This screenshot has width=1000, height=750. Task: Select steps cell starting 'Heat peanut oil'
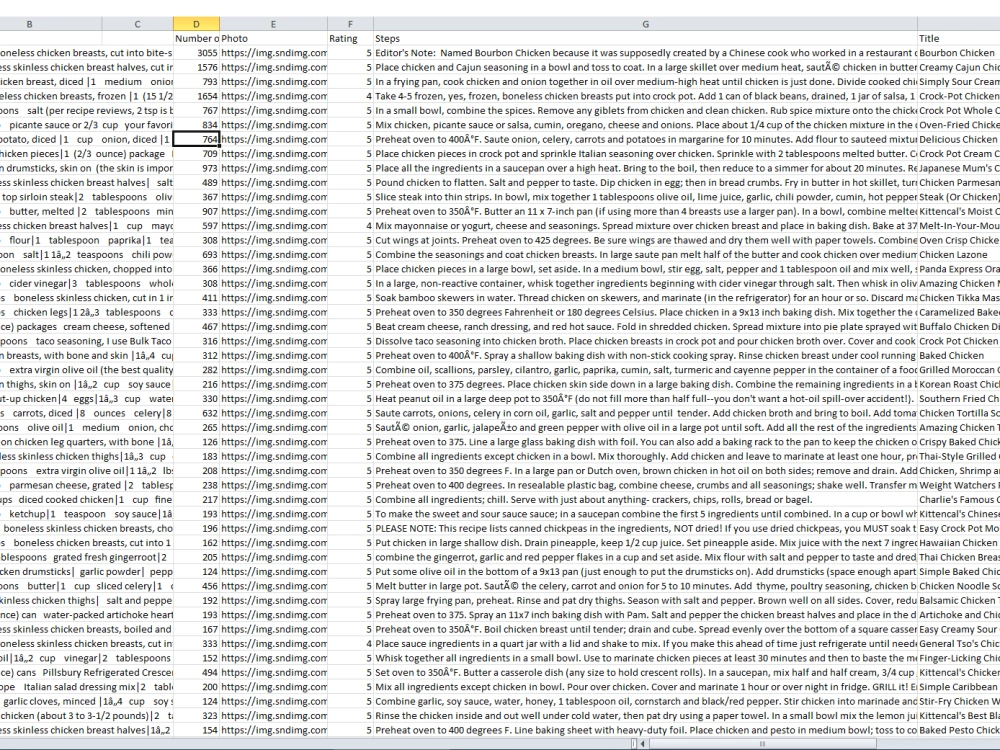(x=645, y=399)
